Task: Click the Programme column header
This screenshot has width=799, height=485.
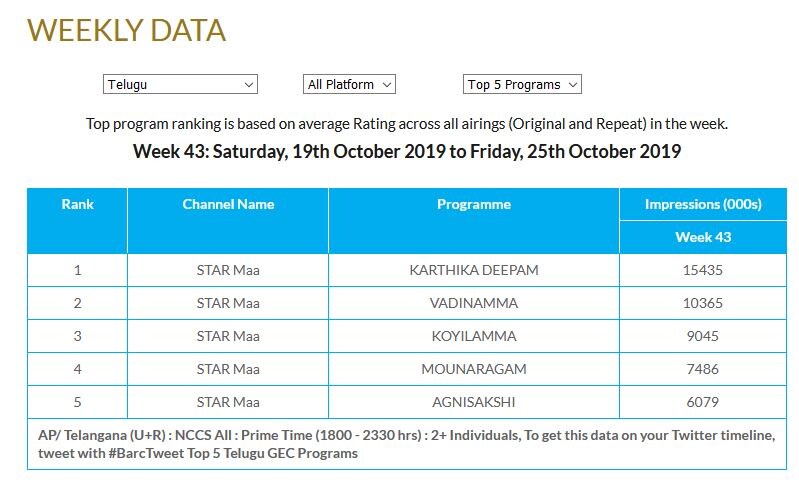Action: [474, 204]
